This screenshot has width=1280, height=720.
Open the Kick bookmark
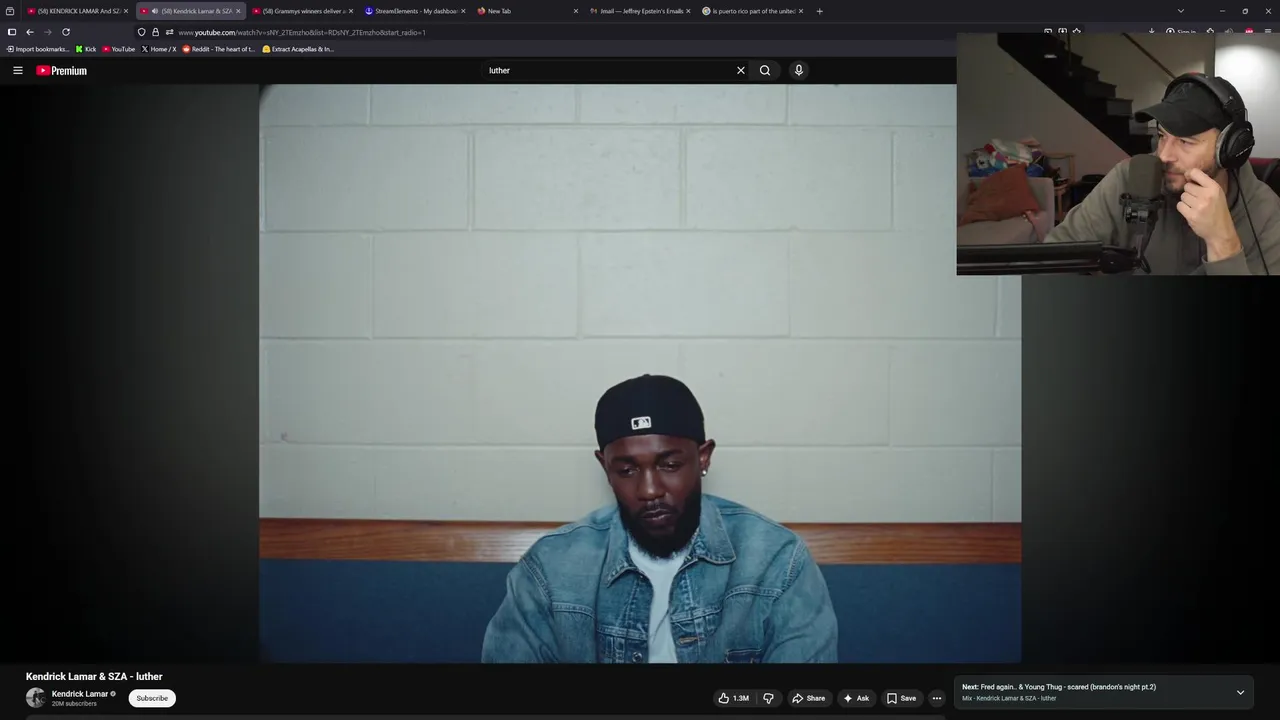pos(86,49)
